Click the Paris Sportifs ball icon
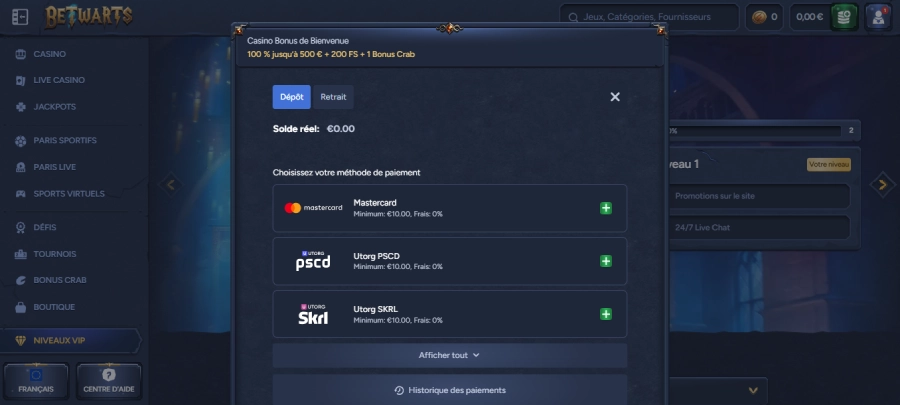The image size is (900, 405). pyautogui.click(x=21, y=141)
